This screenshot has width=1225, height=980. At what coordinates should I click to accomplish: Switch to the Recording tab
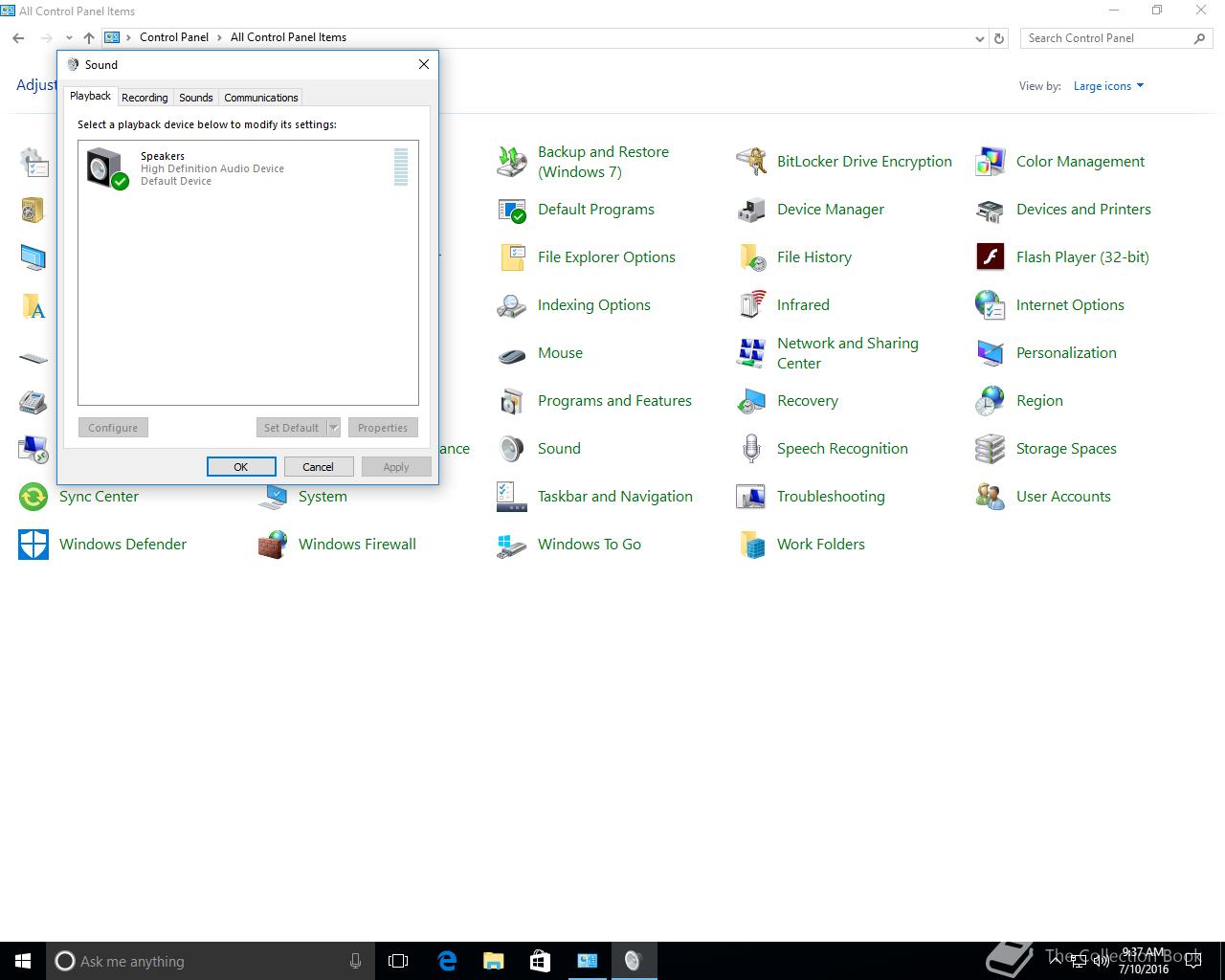145,98
